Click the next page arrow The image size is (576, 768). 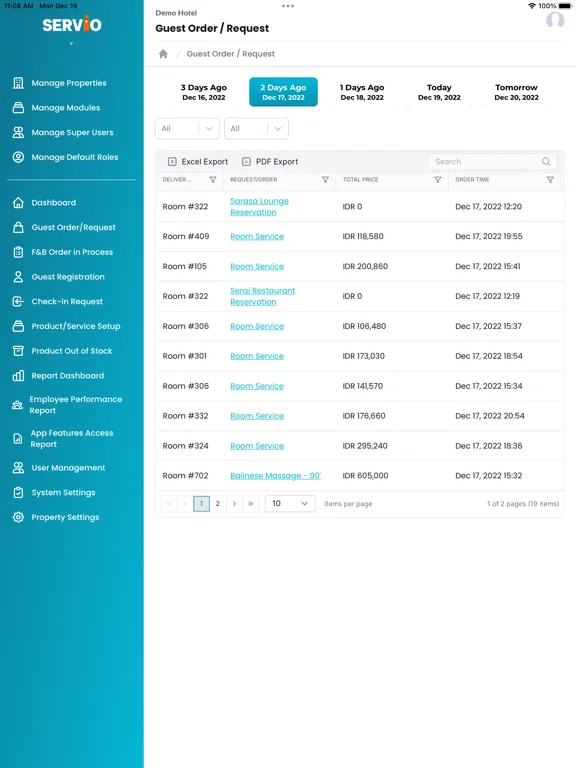click(x=234, y=504)
